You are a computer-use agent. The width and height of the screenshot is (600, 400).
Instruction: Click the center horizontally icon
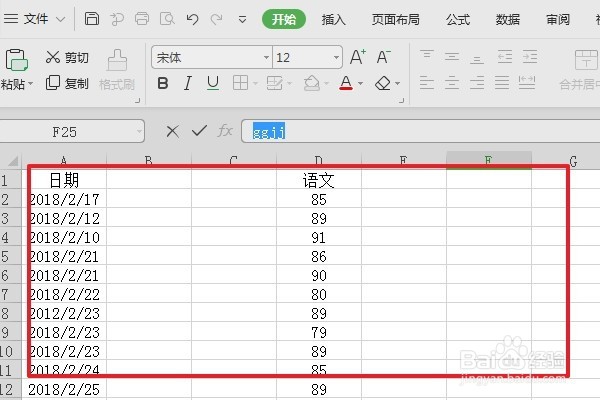tap(452, 83)
